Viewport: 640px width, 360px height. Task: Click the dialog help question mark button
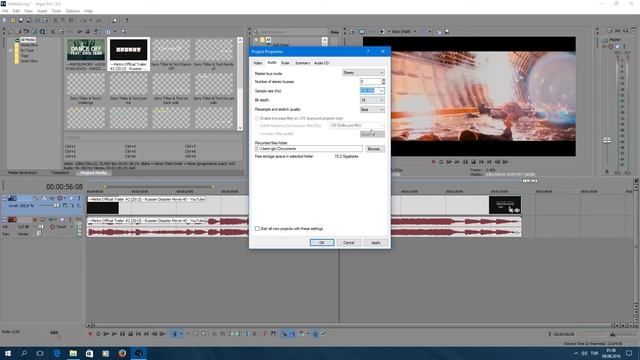(368, 51)
